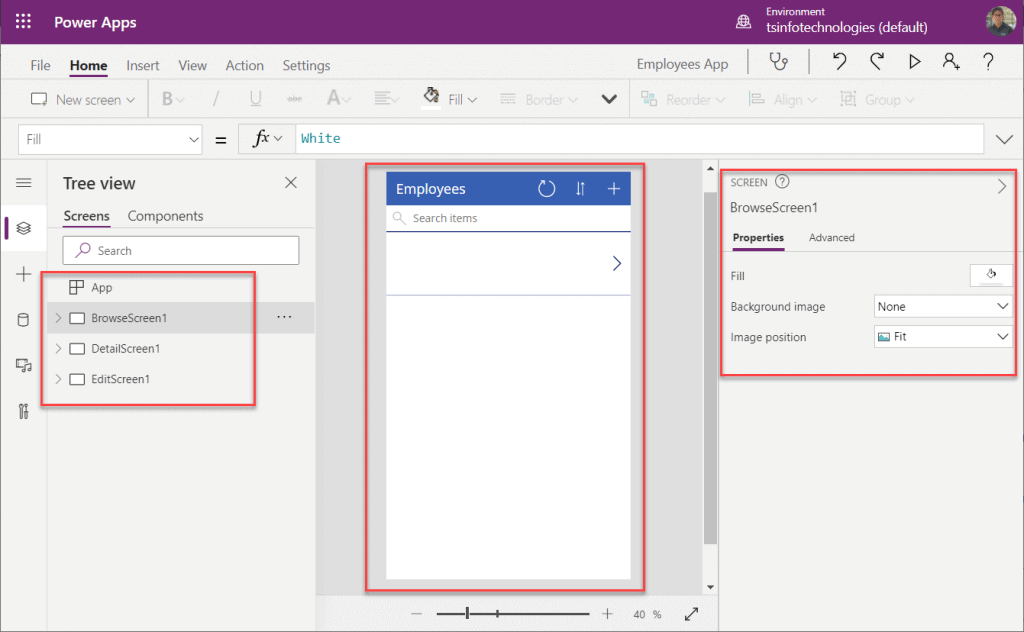Select the Insert ribbon tab
The image size is (1024, 632).
tap(142, 65)
